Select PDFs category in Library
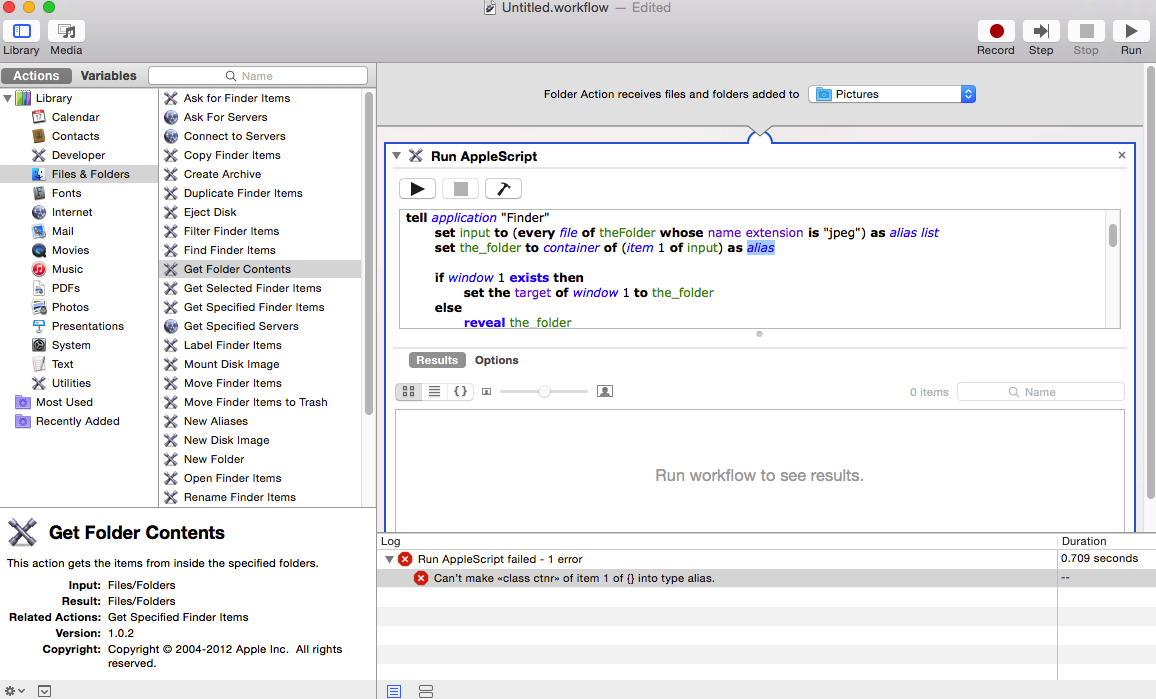1156x699 pixels. pyautogui.click(x=66, y=288)
